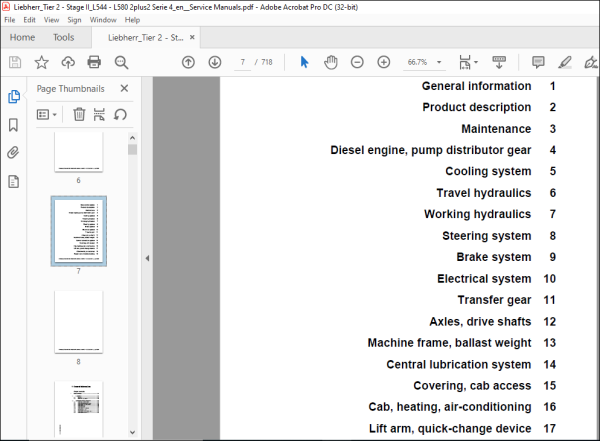Click 'Maintenance' contents entry
Viewport: 600px width, 441px height.
(496, 129)
